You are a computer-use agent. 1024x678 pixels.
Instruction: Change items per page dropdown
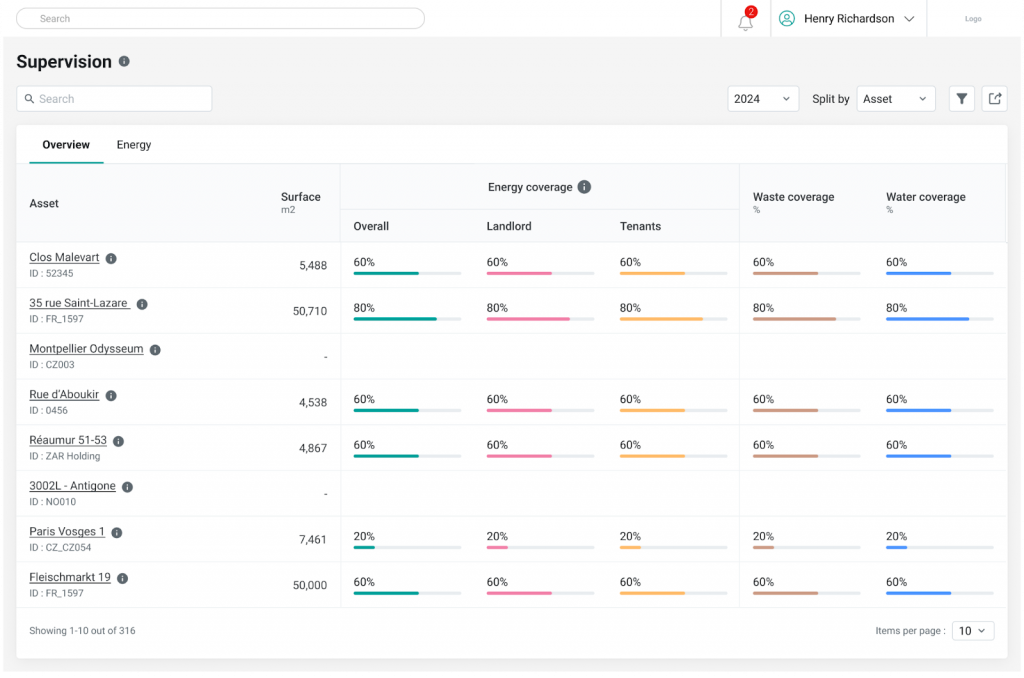(x=973, y=631)
